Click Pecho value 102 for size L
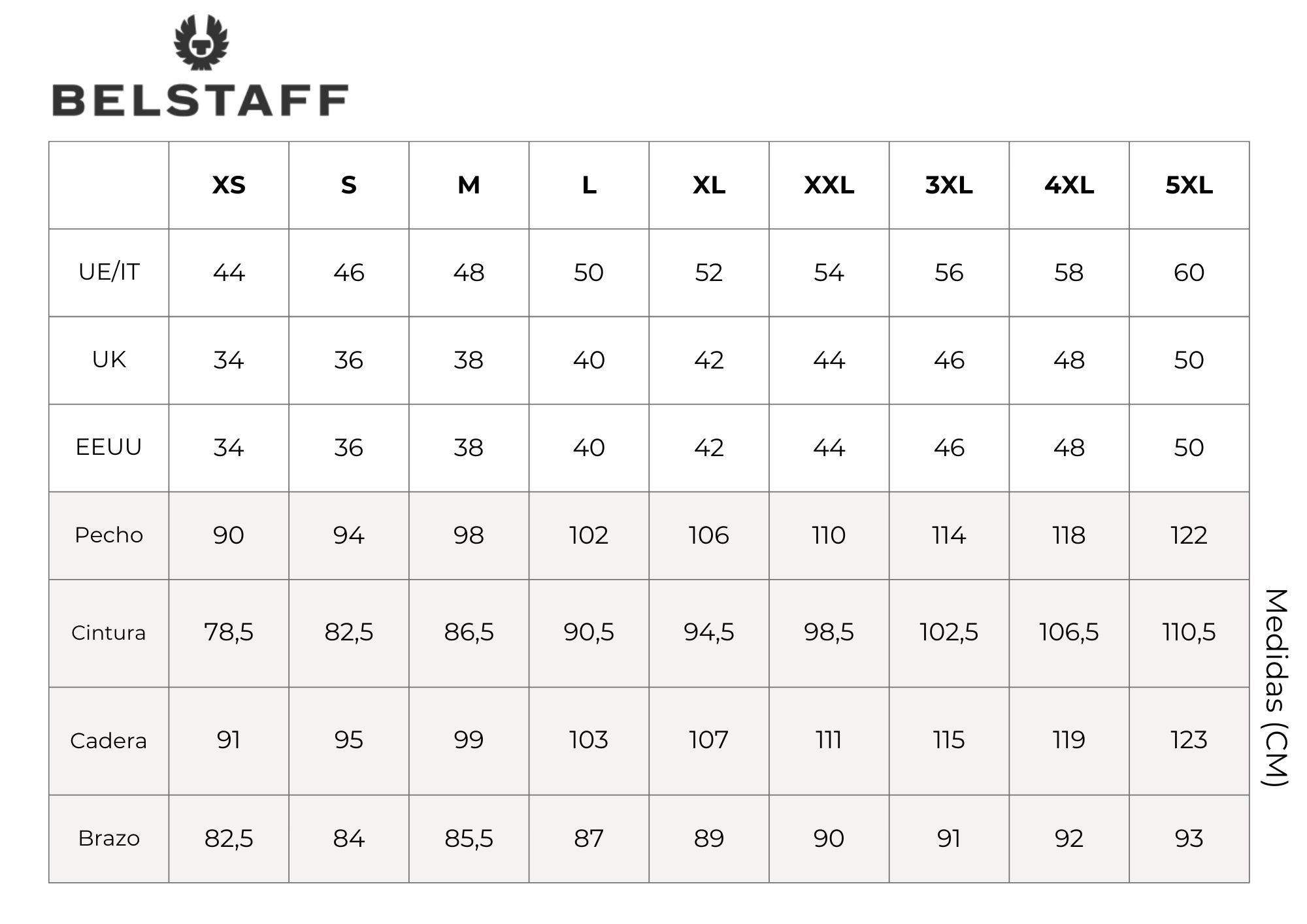 pyautogui.click(x=589, y=535)
